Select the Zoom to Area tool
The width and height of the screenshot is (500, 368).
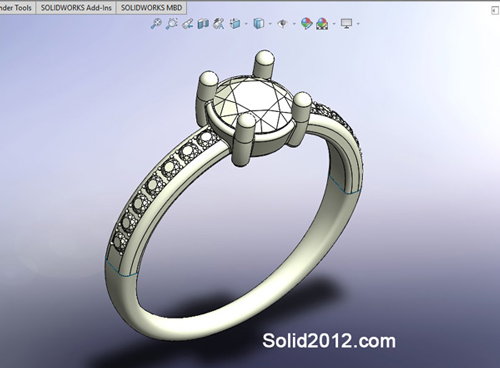point(172,24)
